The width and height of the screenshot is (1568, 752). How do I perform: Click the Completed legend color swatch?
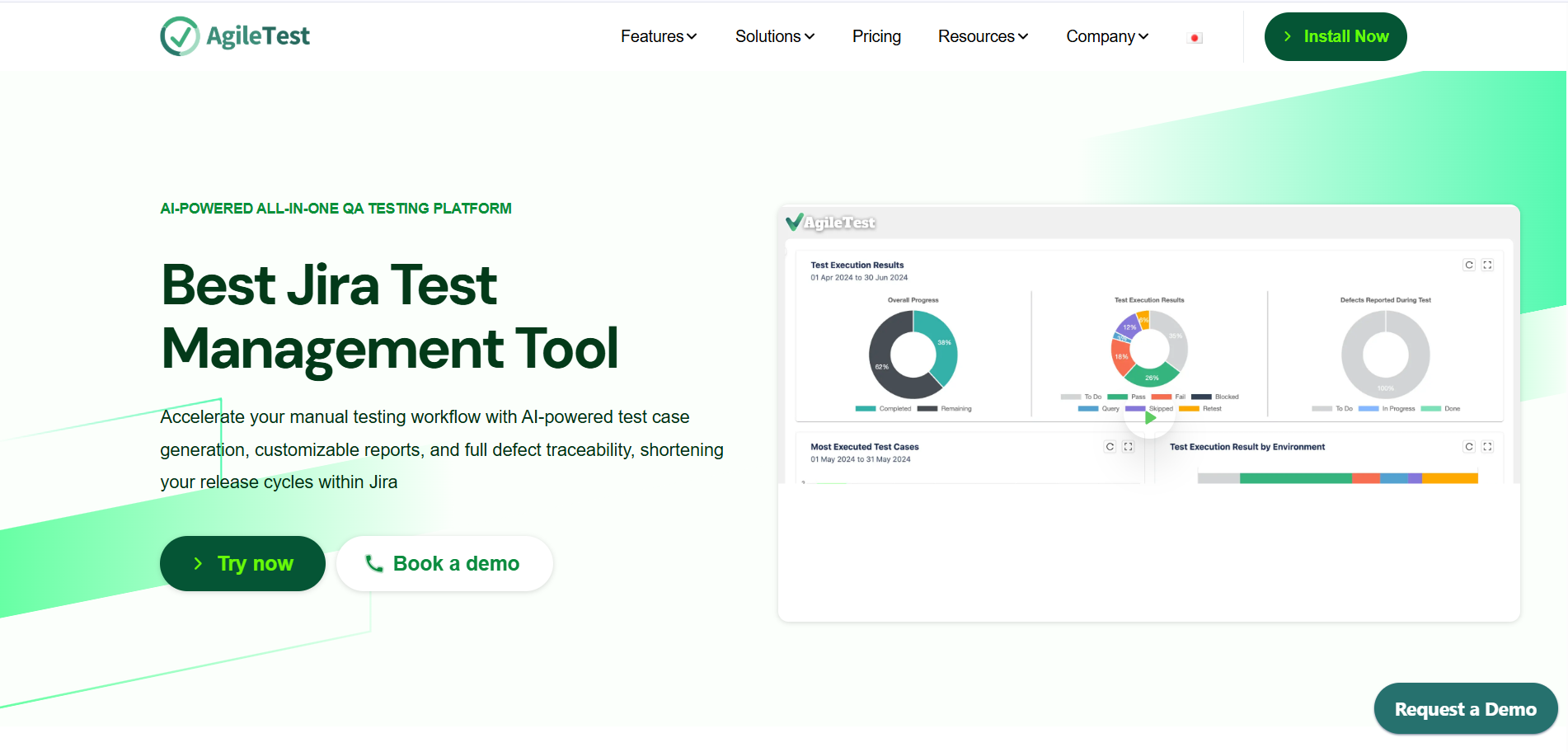pyautogui.click(x=866, y=409)
